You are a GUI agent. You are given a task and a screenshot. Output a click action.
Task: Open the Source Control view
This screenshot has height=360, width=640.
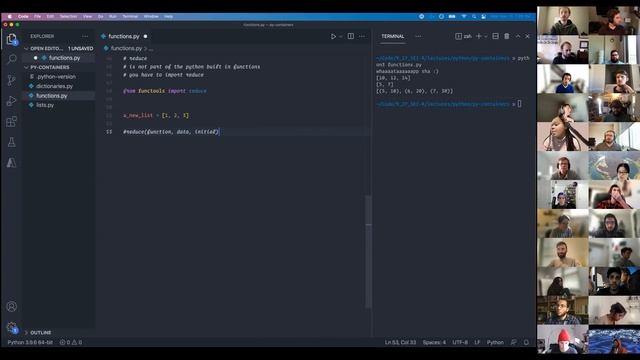pyautogui.click(x=11, y=80)
